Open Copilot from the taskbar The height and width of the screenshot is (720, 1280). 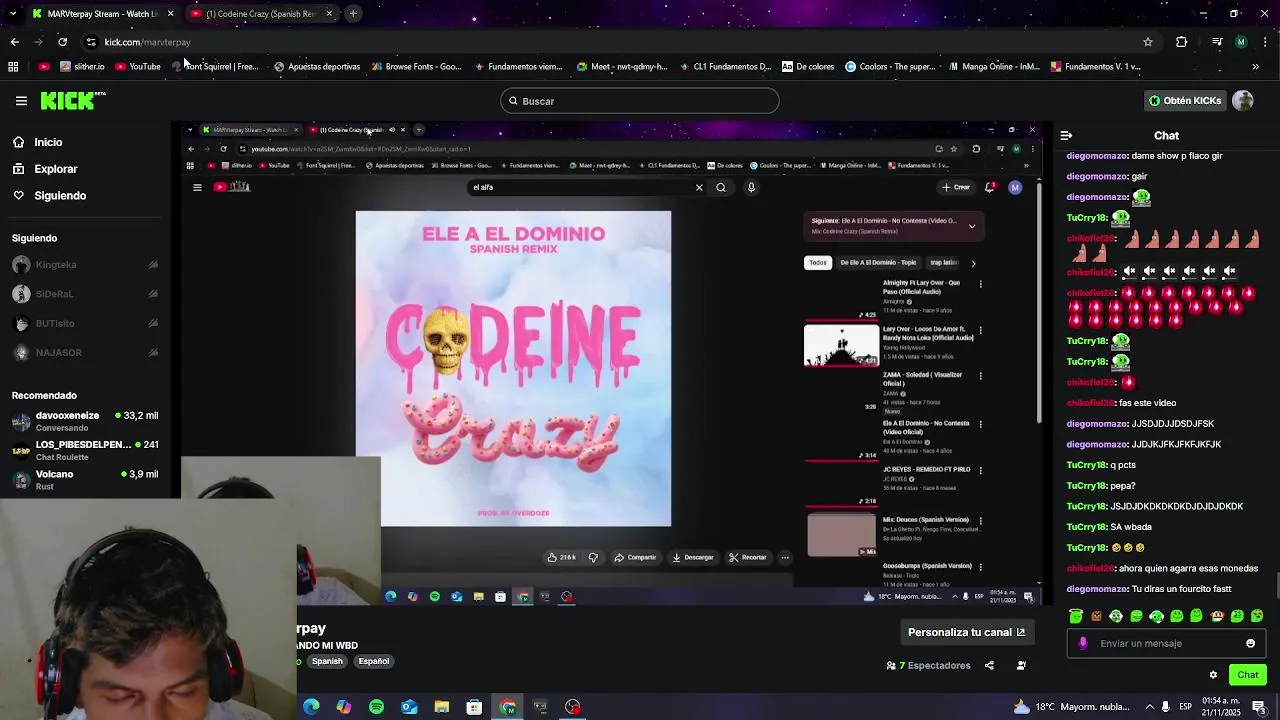pyautogui.click(x=344, y=707)
